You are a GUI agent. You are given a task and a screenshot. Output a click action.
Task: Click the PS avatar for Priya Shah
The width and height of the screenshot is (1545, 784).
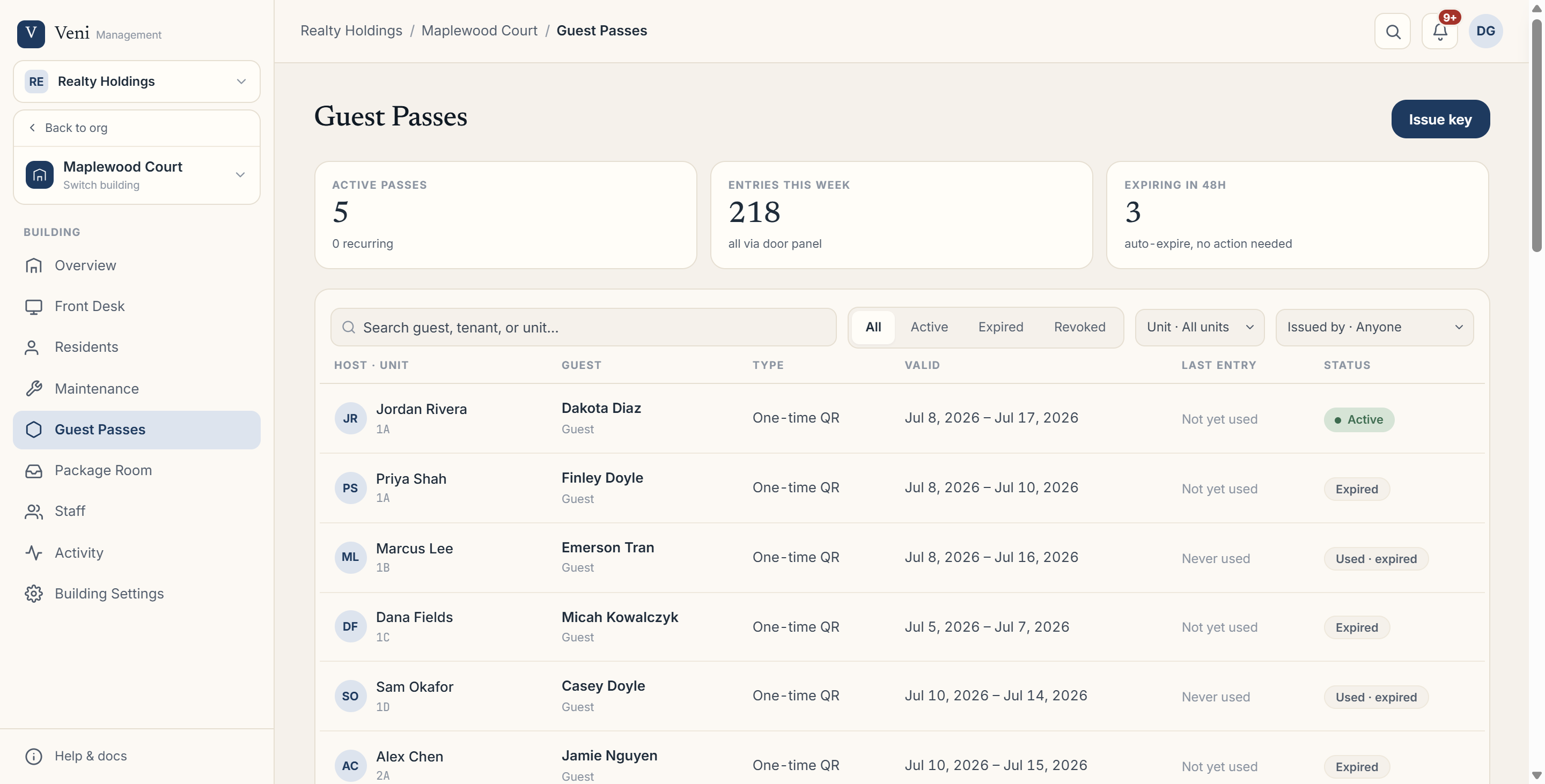pyautogui.click(x=350, y=488)
